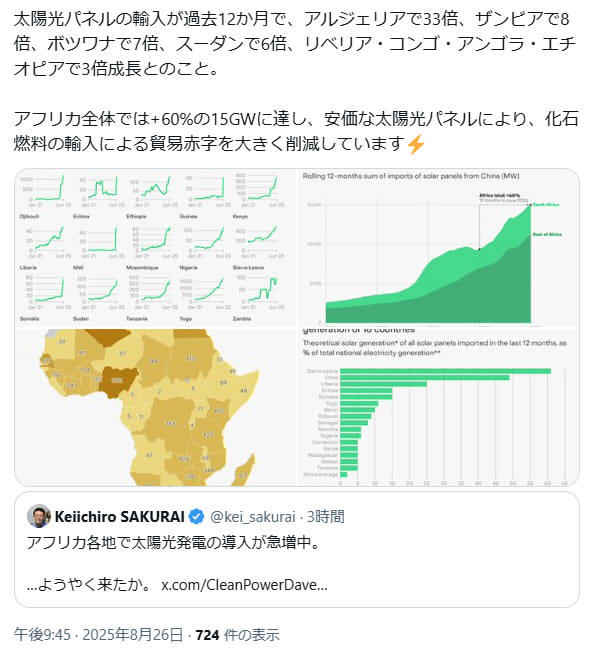The width and height of the screenshot is (594, 656).
Task: Open the Keiichiro SAKURAI display name
Action: pyautogui.click(x=120, y=517)
